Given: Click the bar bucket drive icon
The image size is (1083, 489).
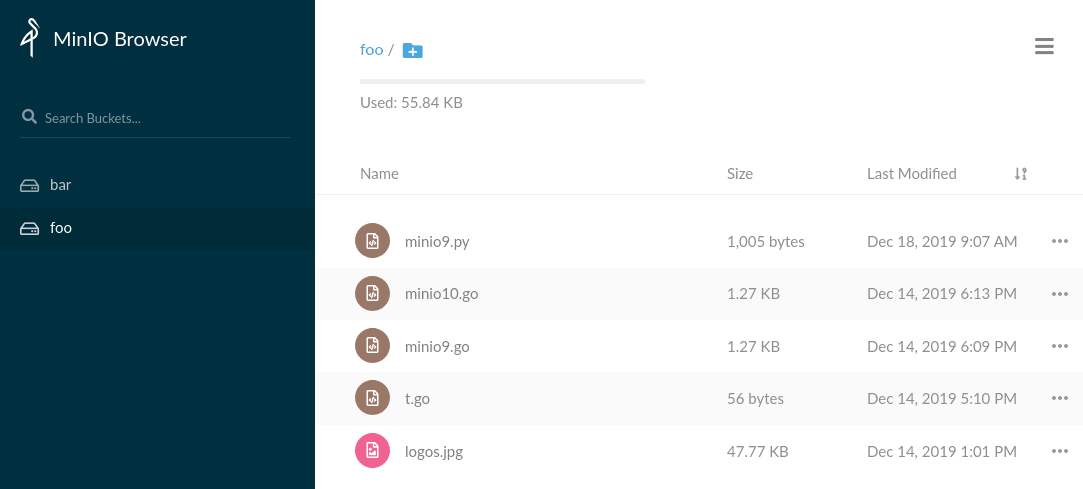Looking at the screenshot, I should pyautogui.click(x=29, y=185).
